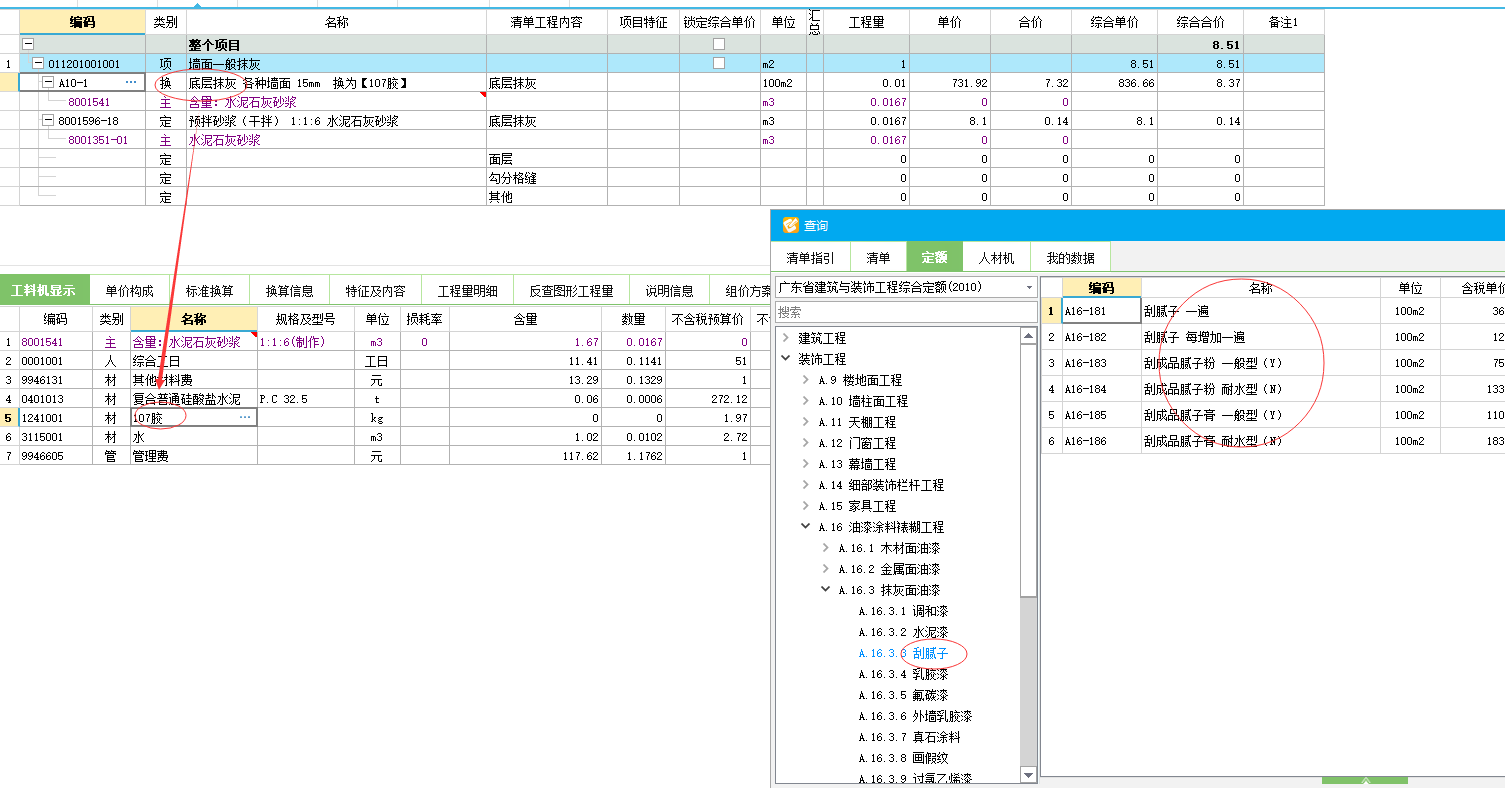This screenshot has height=788, width=1505.
Task: Collapse the A.16.3 抹灰面油漆 node
Action: [x=826, y=590]
